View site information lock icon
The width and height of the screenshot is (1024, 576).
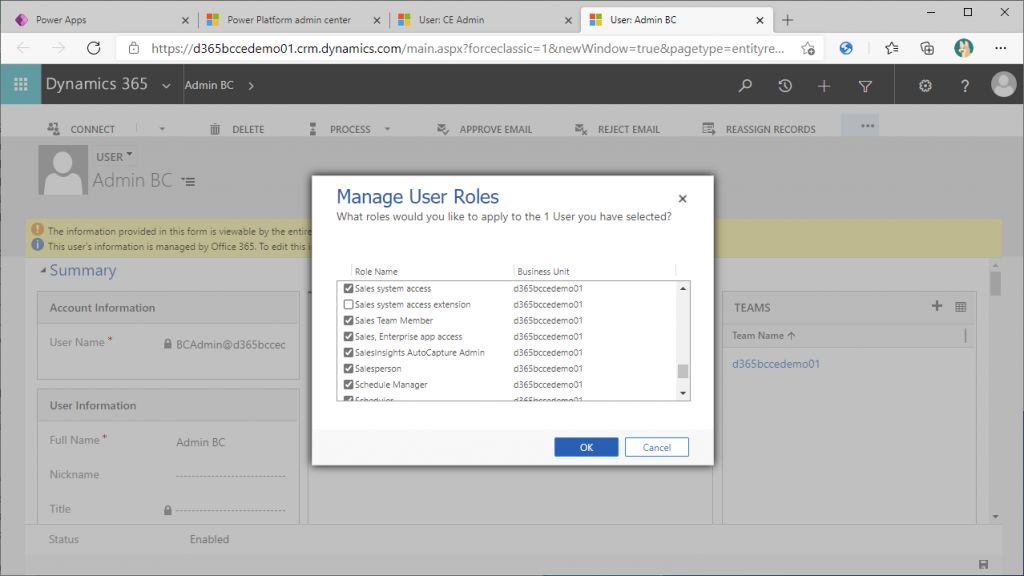[x=134, y=48]
